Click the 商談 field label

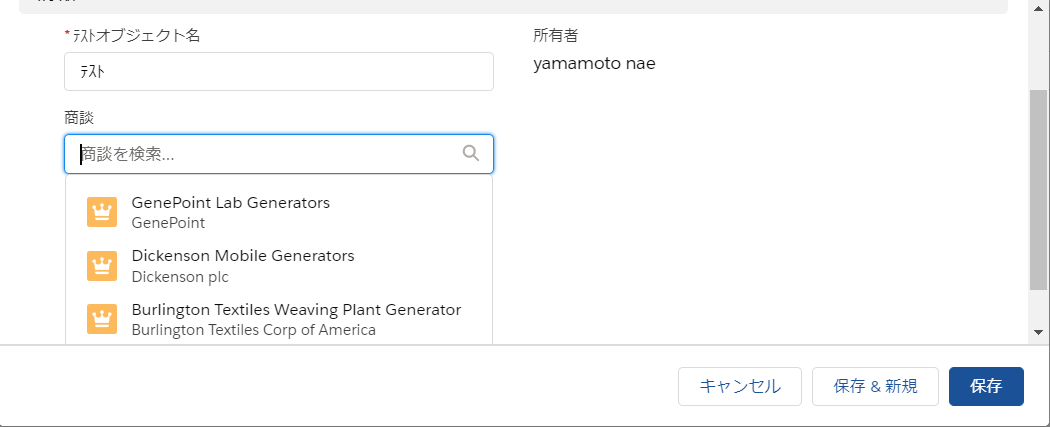[x=79, y=118]
